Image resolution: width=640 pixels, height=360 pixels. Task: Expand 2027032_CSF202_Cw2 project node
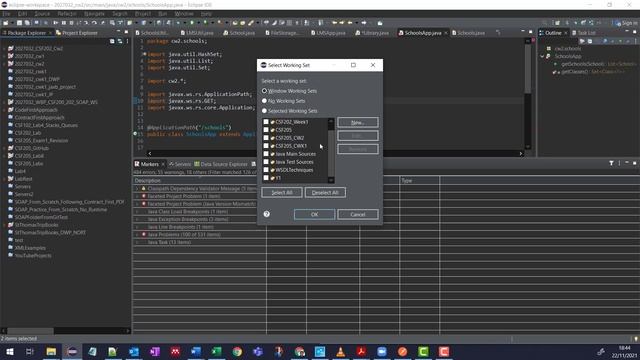click(4, 49)
